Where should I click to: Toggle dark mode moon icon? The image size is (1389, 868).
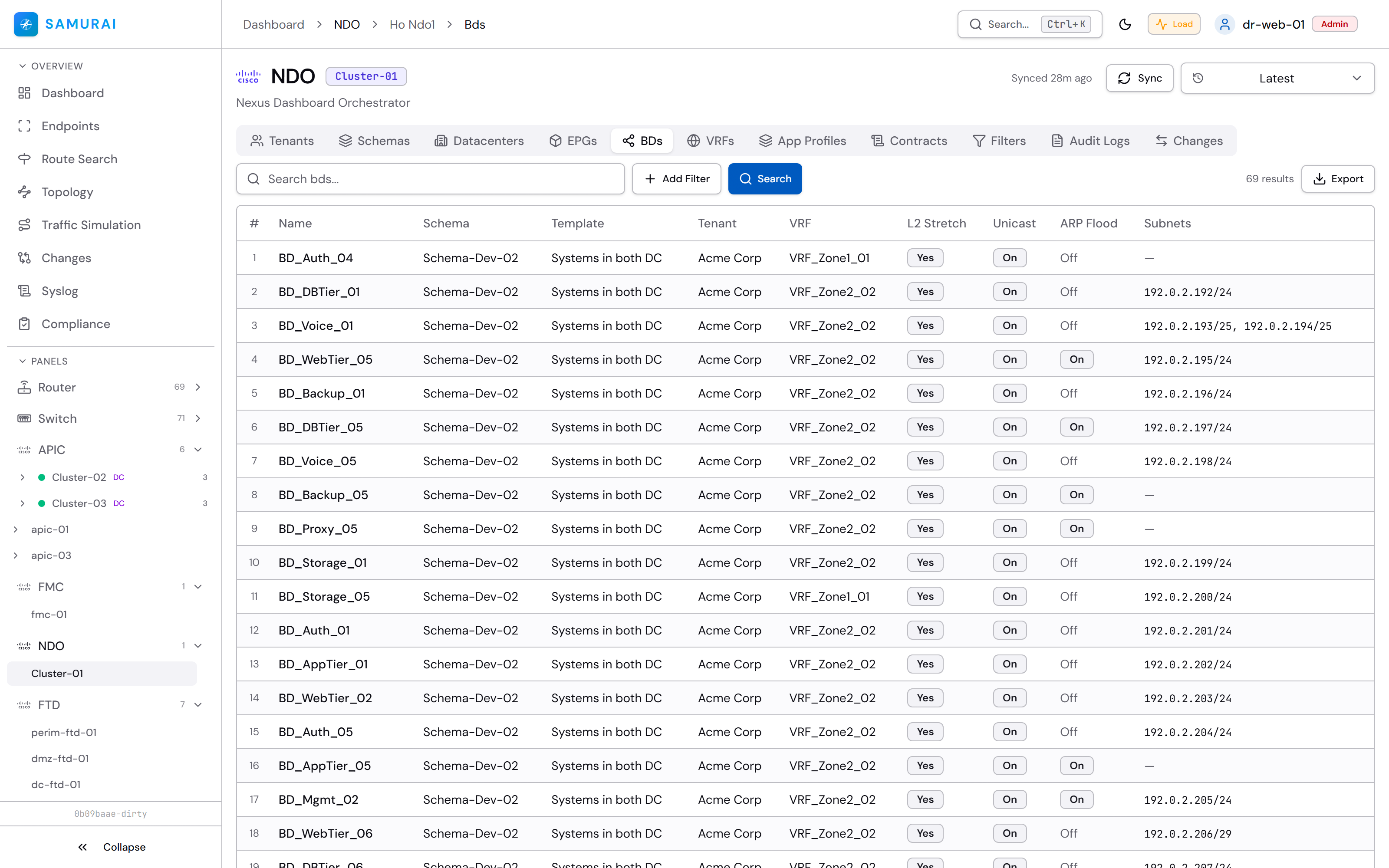[1124, 24]
